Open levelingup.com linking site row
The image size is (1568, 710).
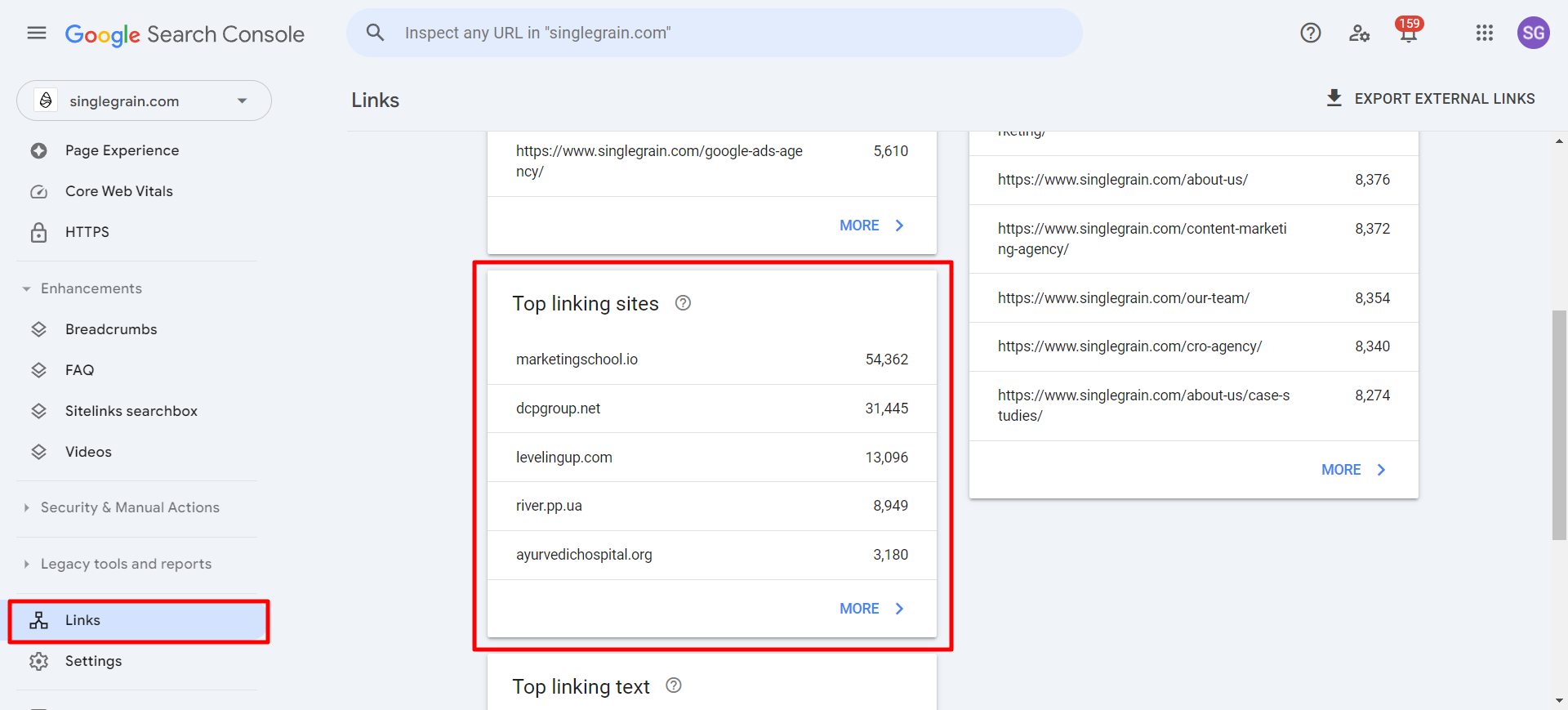[x=712, y=458]
